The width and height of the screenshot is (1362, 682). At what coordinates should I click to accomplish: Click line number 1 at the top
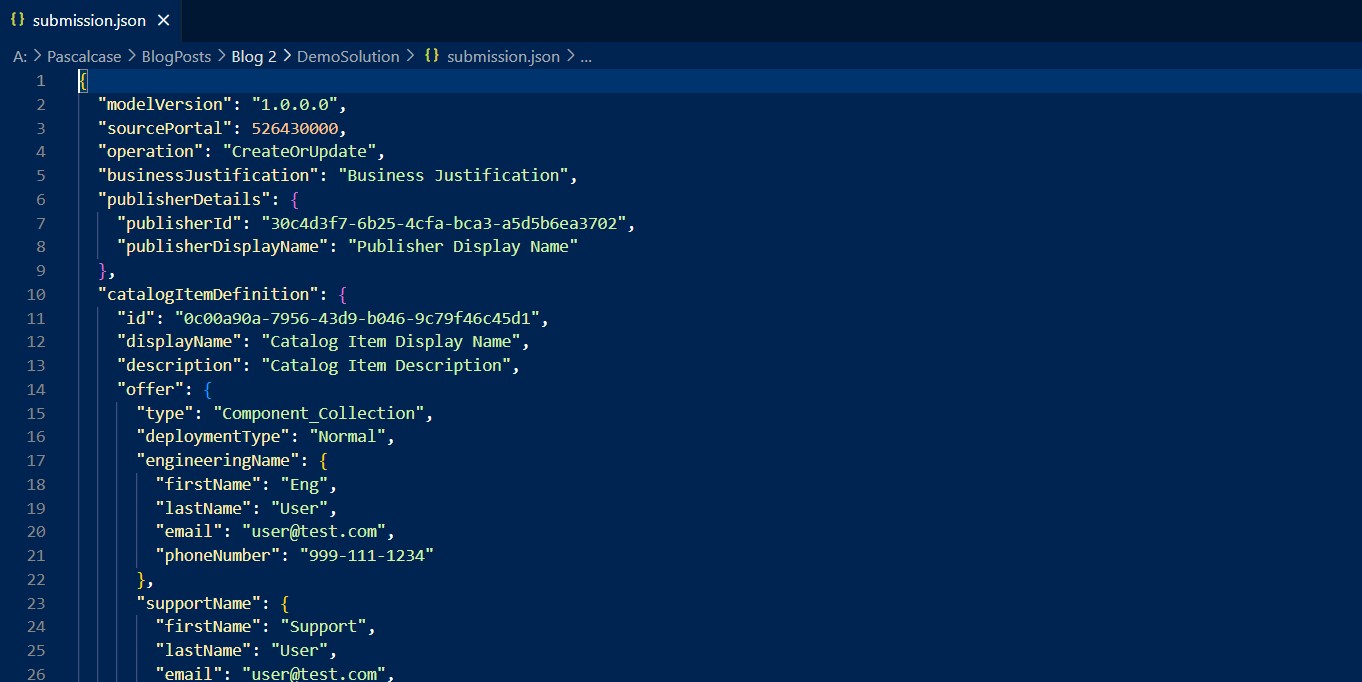pyautogui.click(x=41, y=80)
